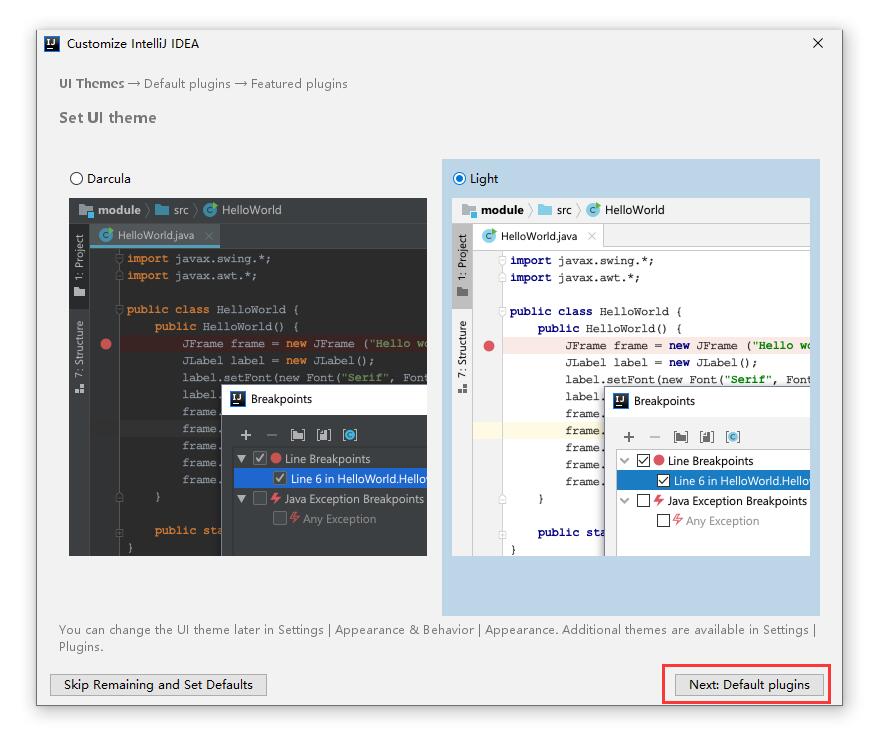
Task: Click group by file icon in Darcula preview
Action: pos(324,435)
